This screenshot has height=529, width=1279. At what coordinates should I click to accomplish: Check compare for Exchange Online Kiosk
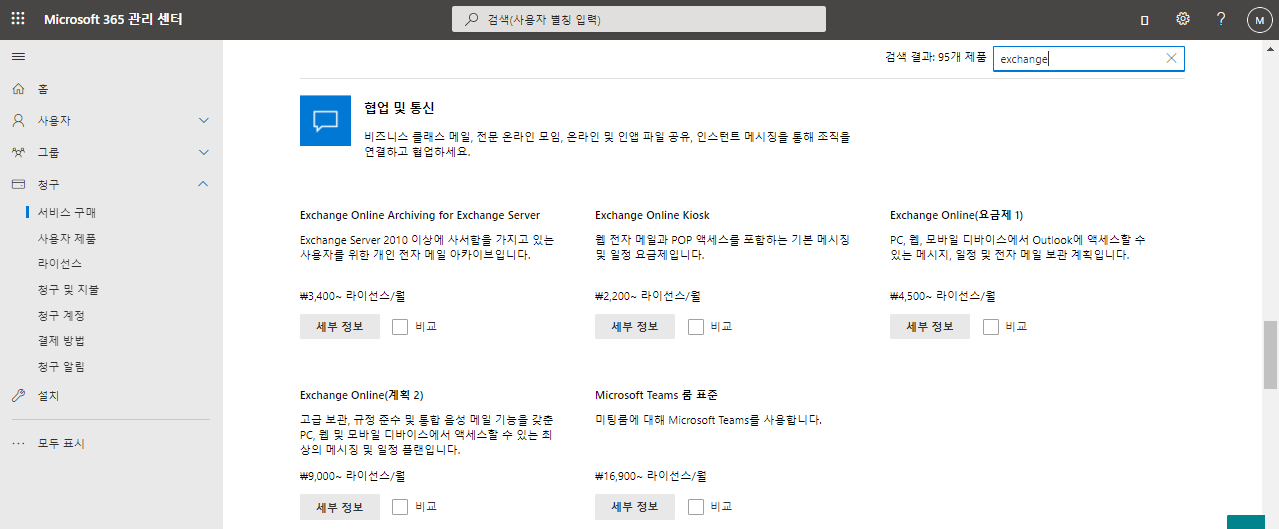click(696, 326)
